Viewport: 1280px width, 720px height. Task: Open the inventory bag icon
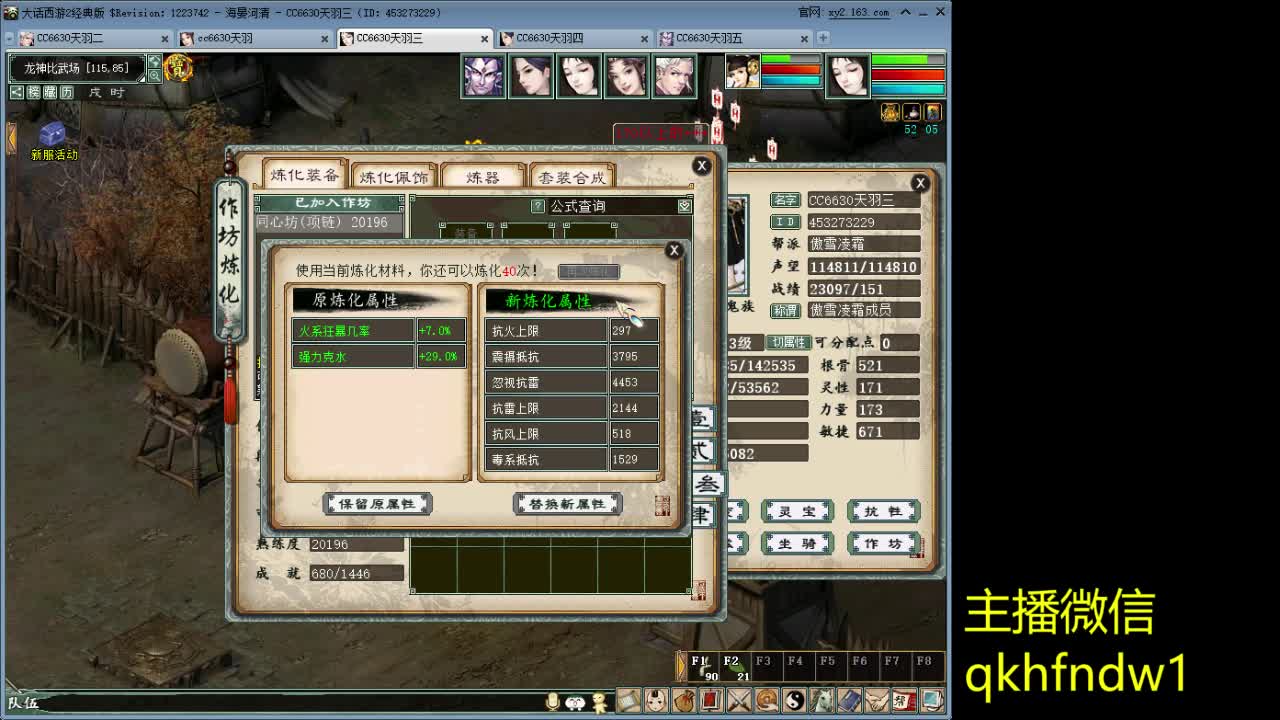click(684, 700)
